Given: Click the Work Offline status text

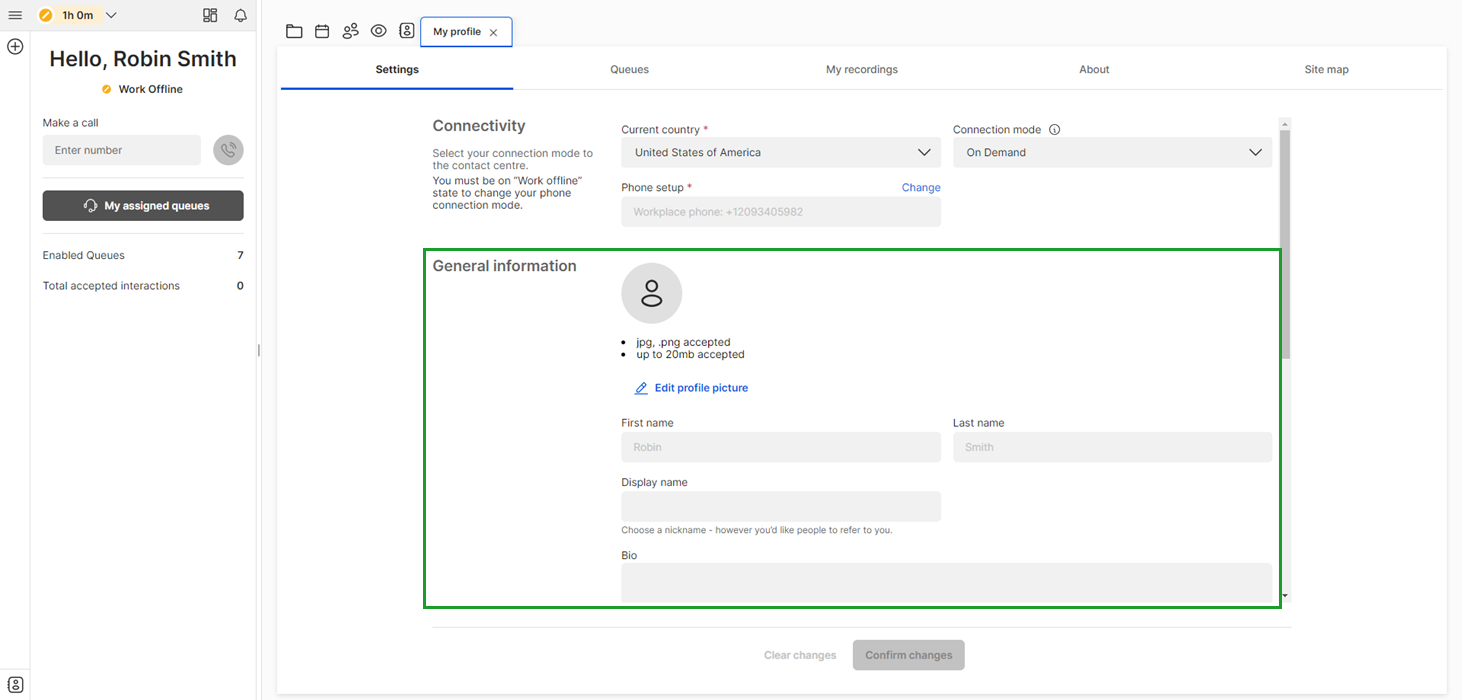Looking at the screenshot, I should 150,89.
